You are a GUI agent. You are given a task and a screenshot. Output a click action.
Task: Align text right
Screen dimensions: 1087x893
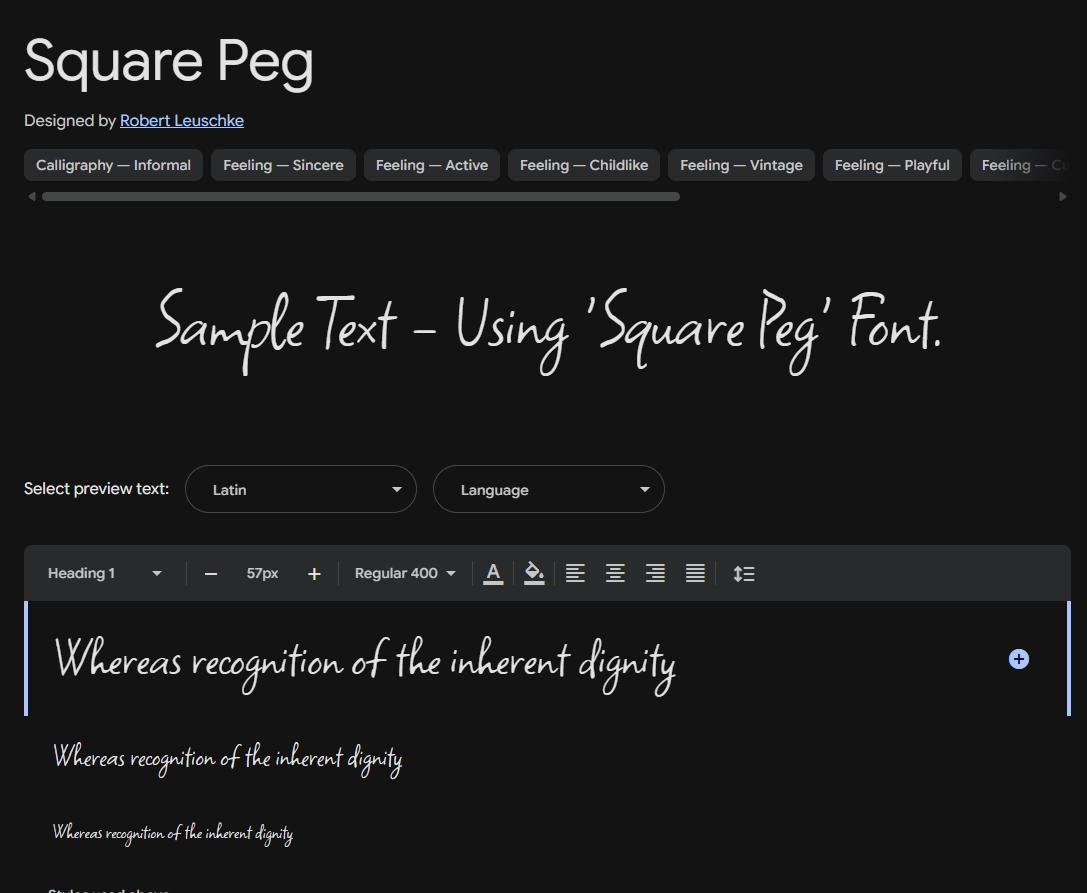click(655, 573)
